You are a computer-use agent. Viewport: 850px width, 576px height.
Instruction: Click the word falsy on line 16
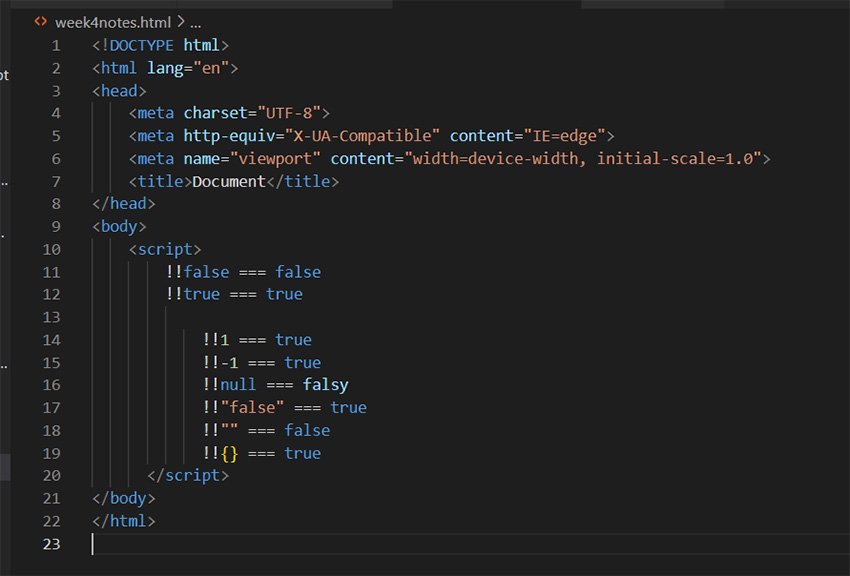click(331, 384)
